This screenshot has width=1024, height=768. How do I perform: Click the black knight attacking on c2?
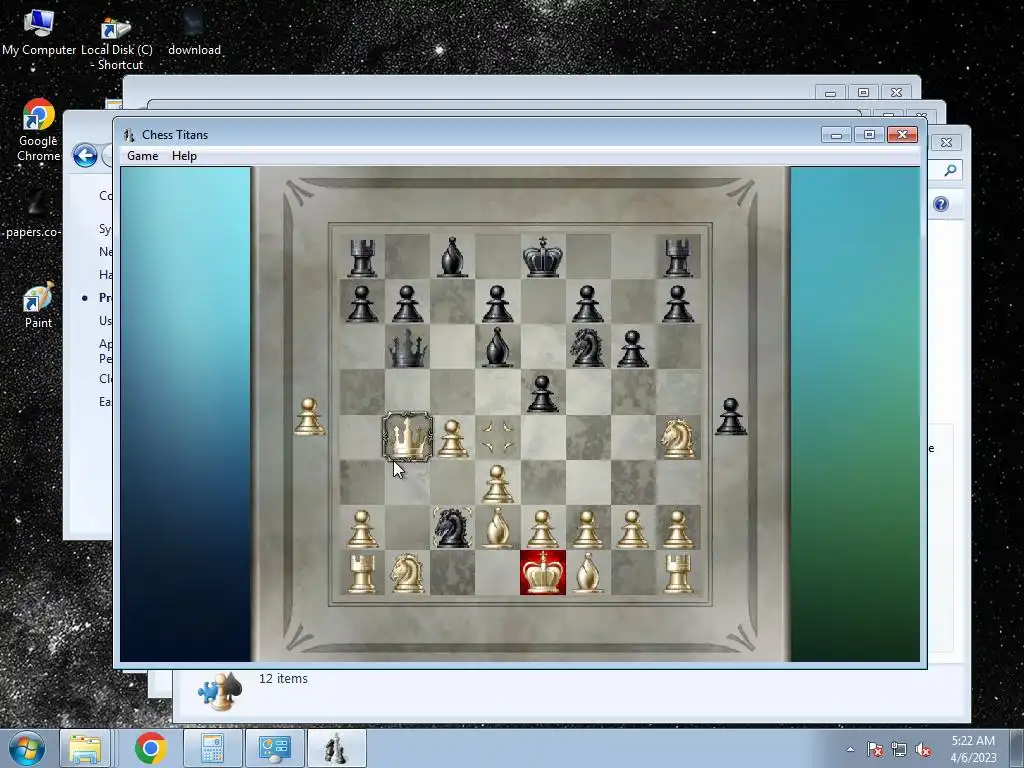[453, 527]
